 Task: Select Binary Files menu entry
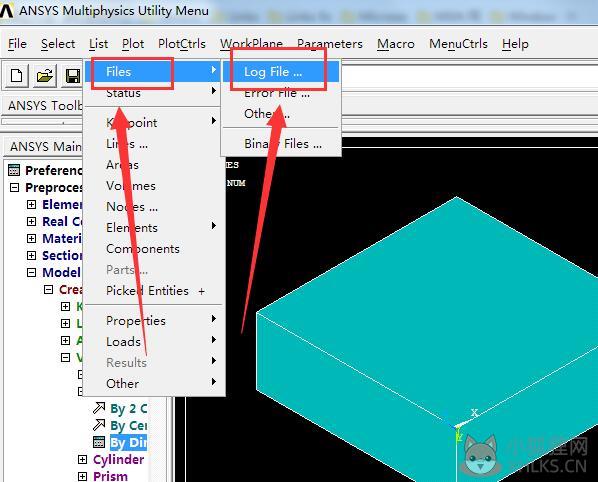(283, 144)
